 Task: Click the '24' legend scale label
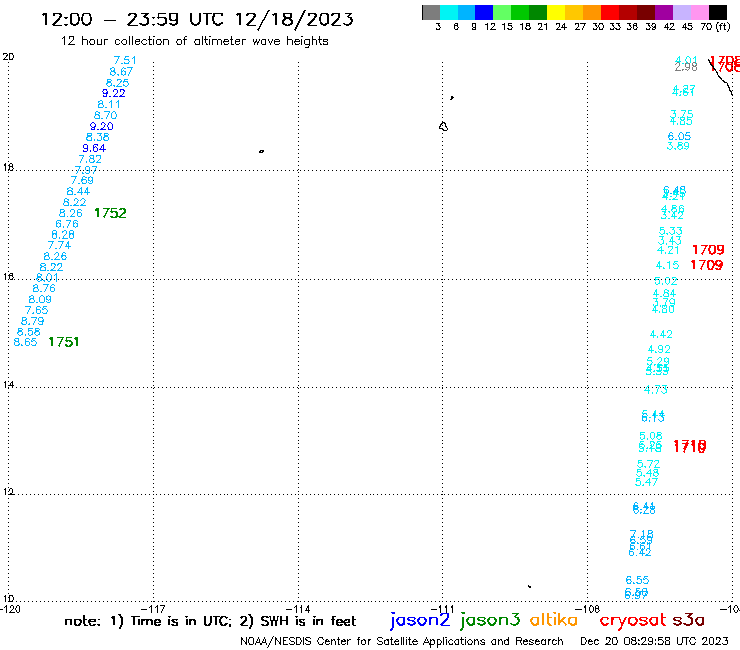point(561,27)
